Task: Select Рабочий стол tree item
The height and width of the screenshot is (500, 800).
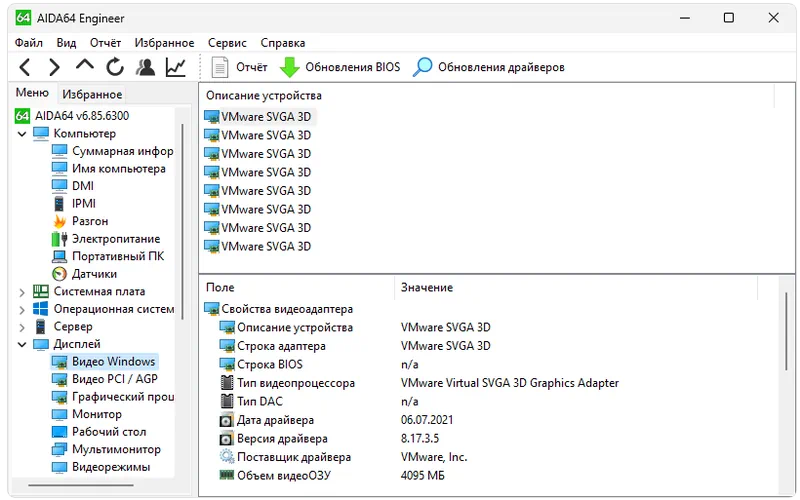Action: pos(99,432)
